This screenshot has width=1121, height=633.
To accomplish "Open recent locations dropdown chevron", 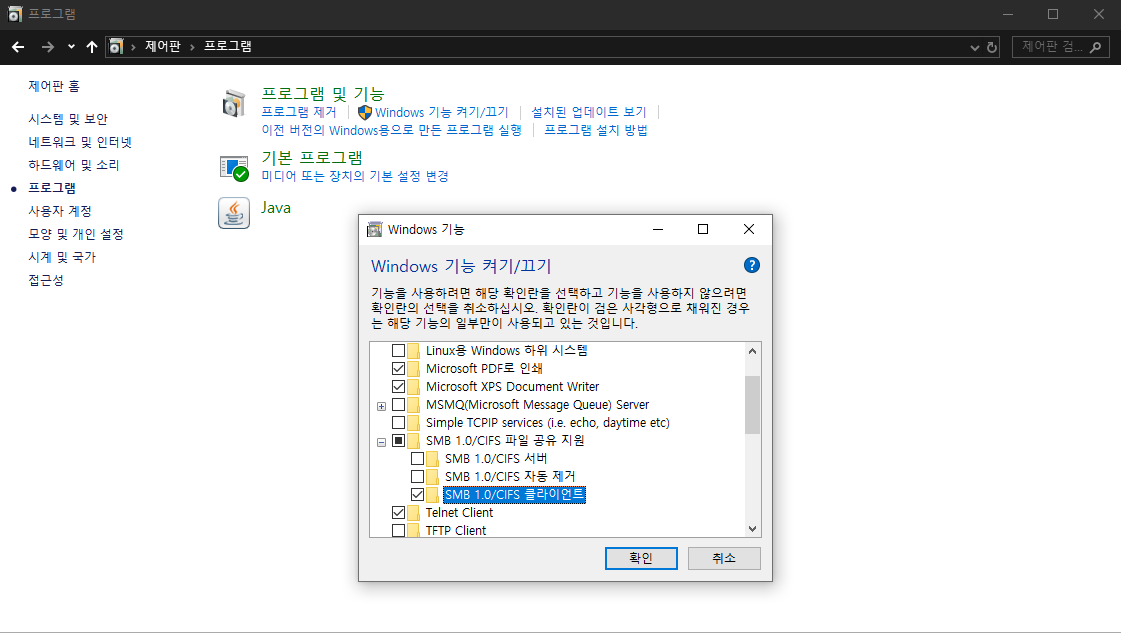I will [71, 47].
